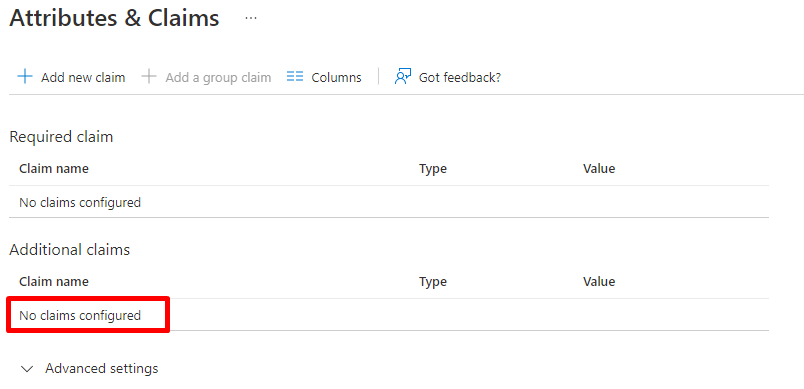Image resolution: width=804 pixels, height=389 pixels.
Task: Click the plus icon for Add new claim
Action: tap(25, 77)
